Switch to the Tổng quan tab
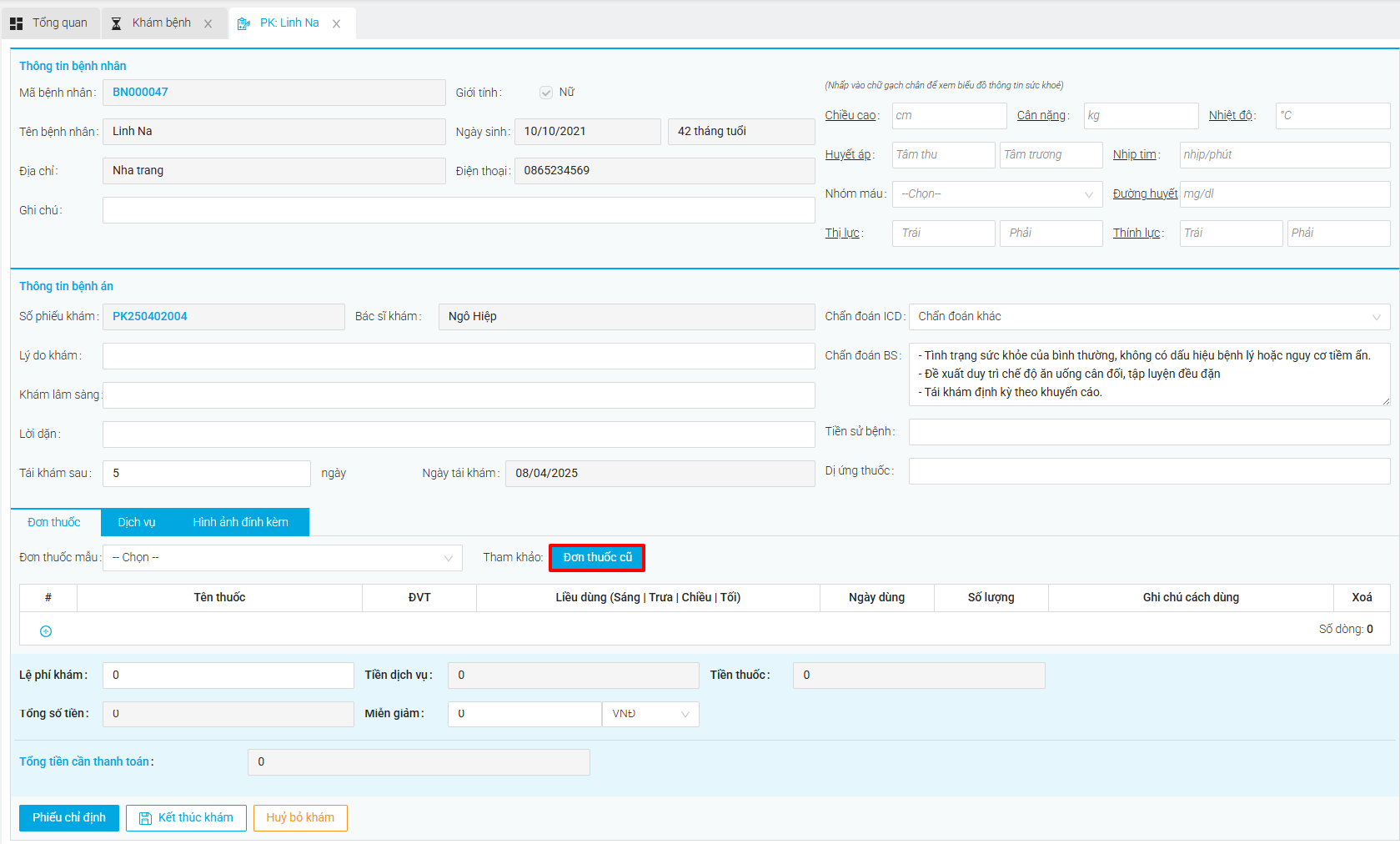 point(50,23)
